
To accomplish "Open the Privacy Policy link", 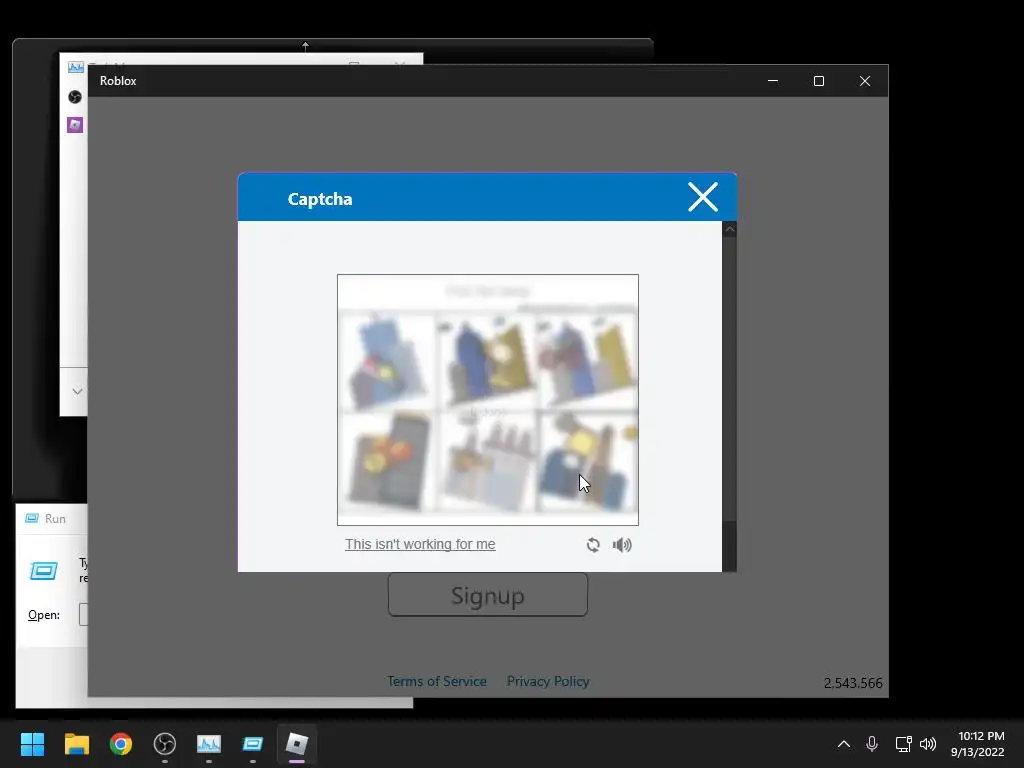I will [548, 681].
